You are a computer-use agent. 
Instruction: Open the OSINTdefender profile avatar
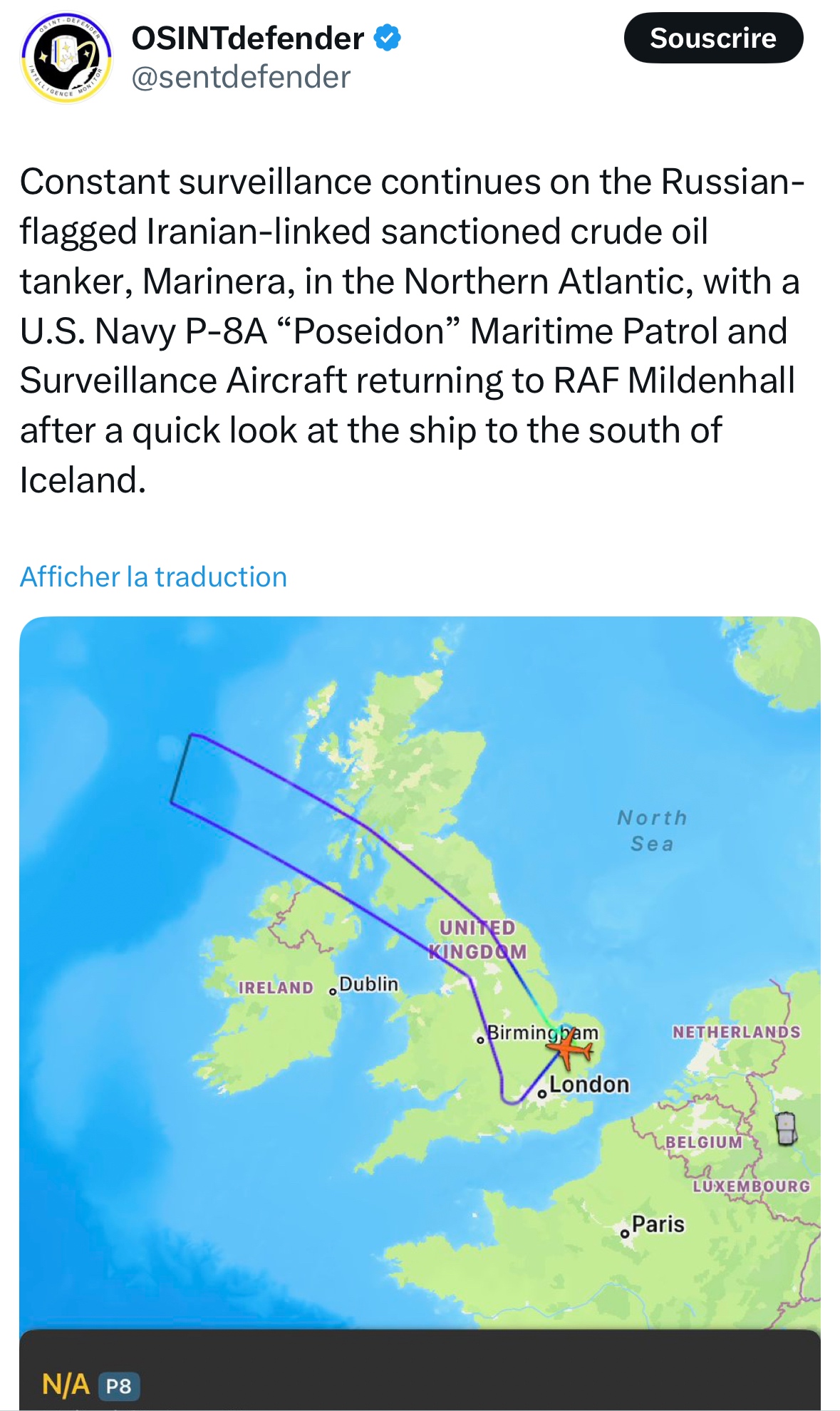click(67, 57)
